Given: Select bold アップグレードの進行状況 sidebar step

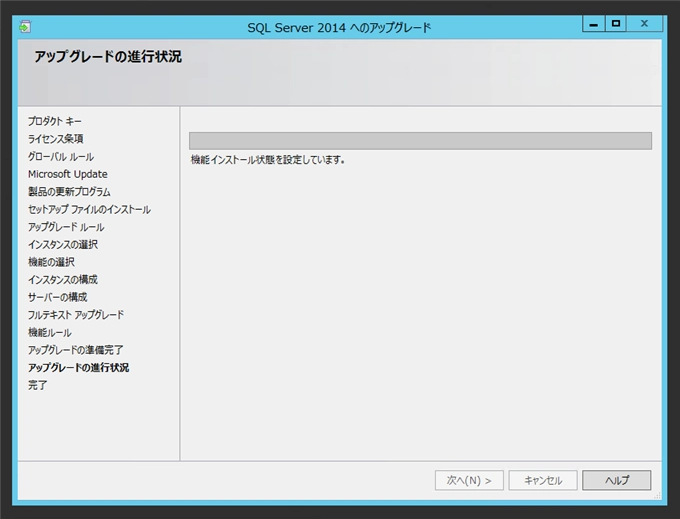Looking at the screenshot, I should click(78, 368).
